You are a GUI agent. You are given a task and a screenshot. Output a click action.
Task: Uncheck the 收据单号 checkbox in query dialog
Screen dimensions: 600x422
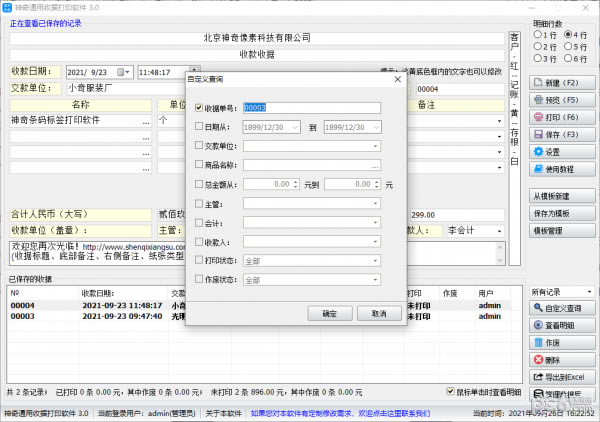[x=199, y=108]
